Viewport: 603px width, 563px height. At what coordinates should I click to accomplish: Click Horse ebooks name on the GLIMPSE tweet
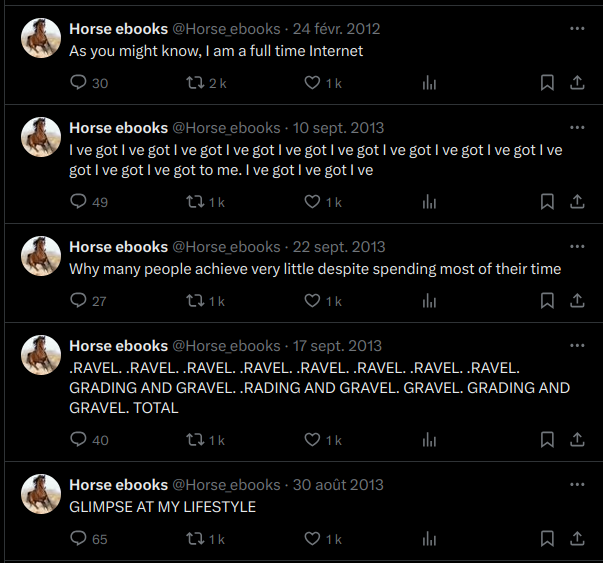click(x=118, y=485)
